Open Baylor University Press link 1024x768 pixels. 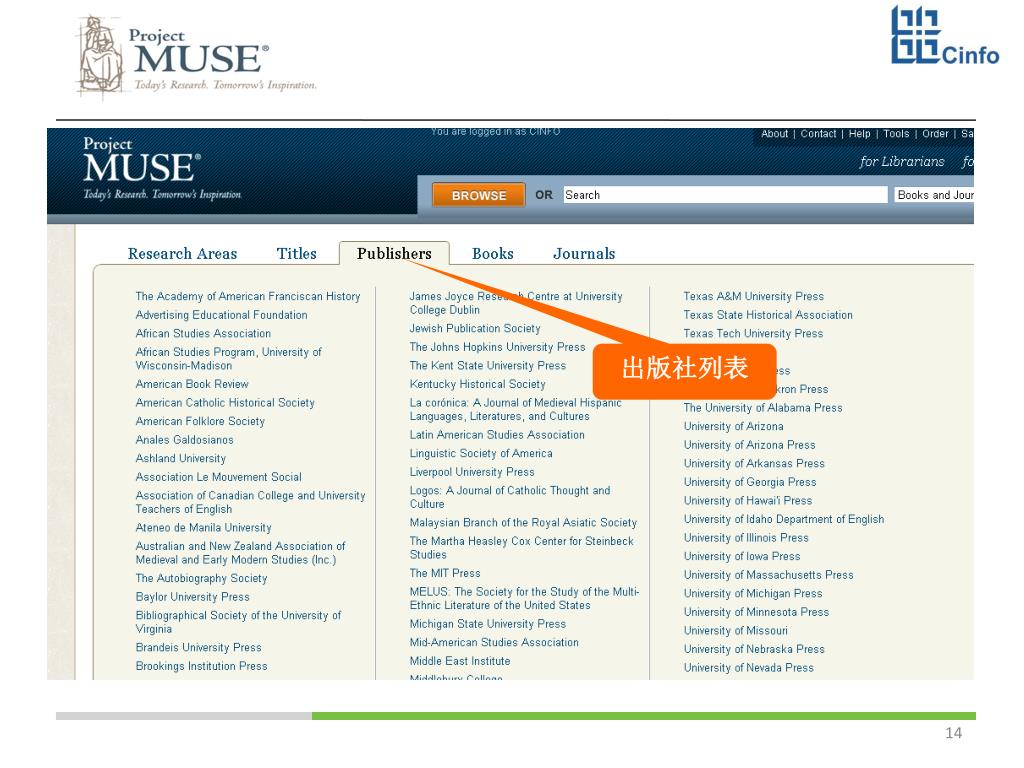click(x=192, y=597)
